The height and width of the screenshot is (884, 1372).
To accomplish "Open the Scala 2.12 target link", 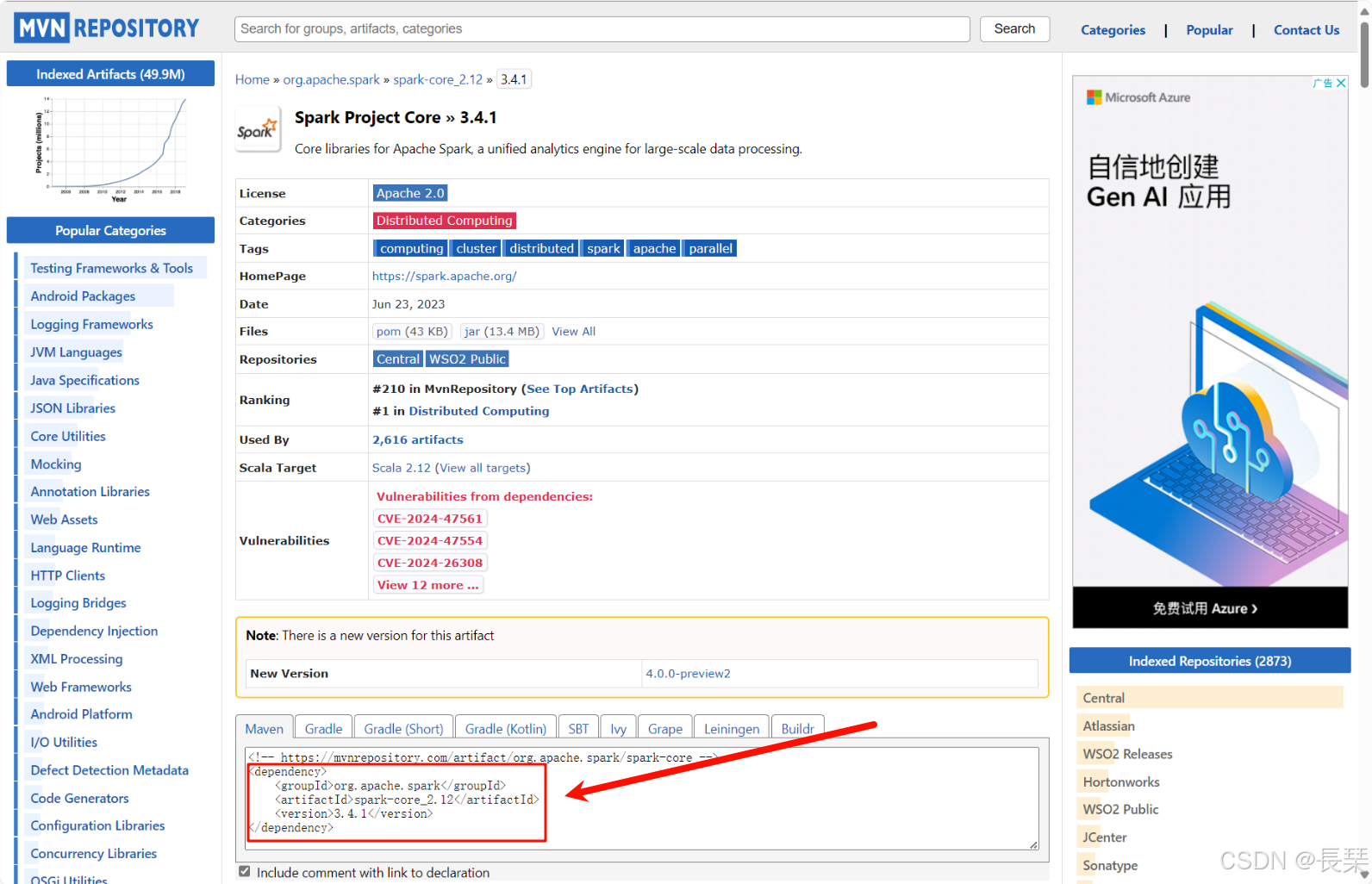I will [402, 468].
